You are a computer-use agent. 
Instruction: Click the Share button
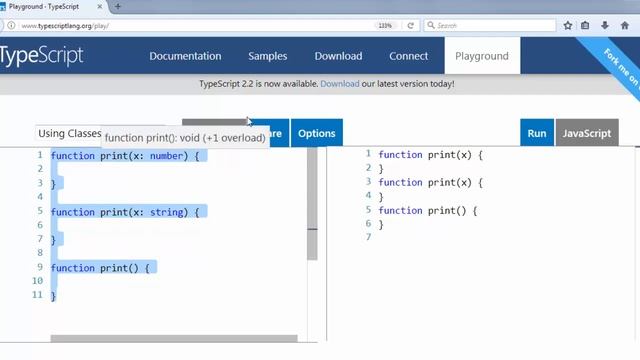tap(279, 133)
